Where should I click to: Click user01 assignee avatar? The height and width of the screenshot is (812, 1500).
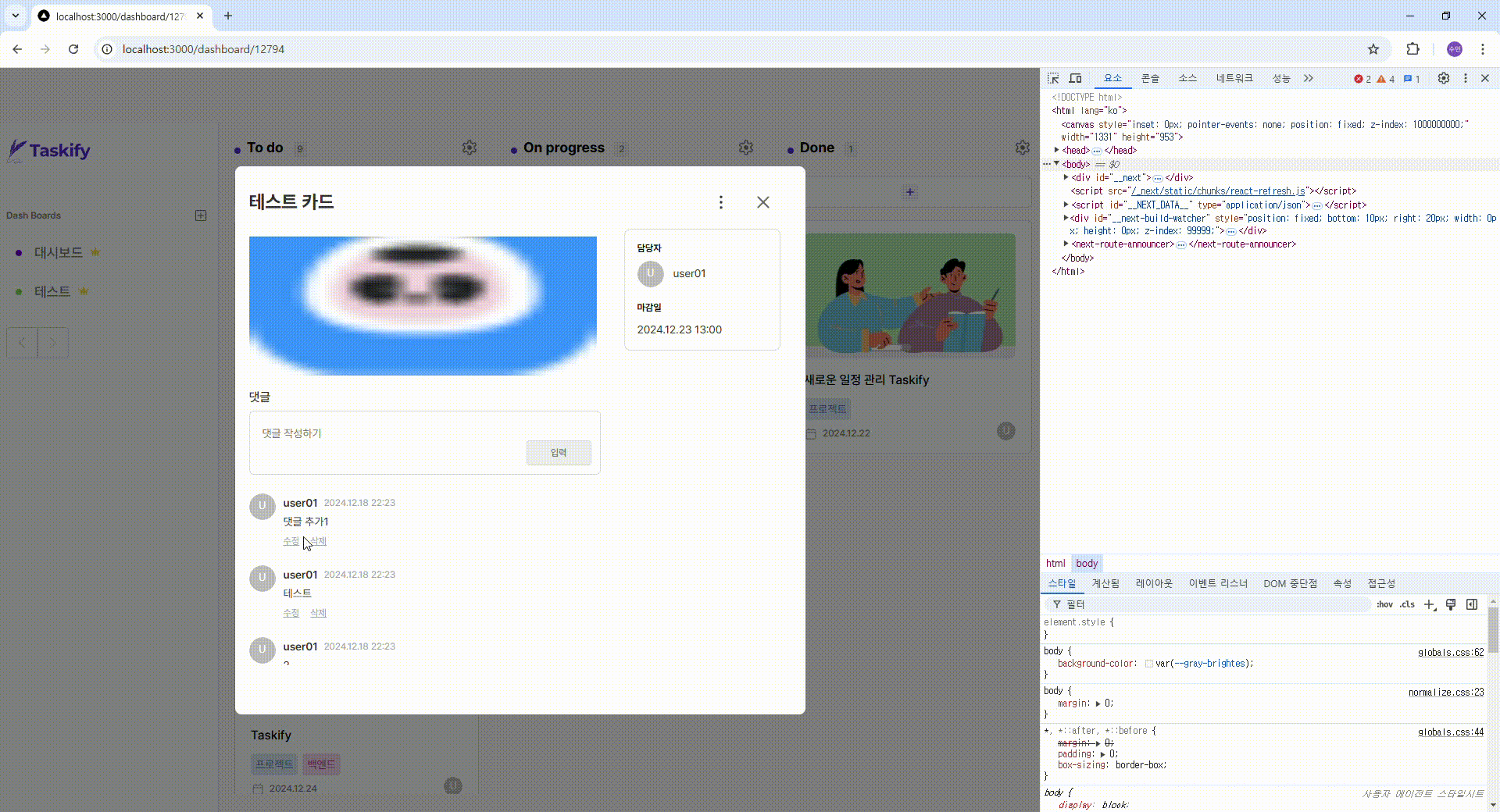pyautogui.click(x=650, y=273)
